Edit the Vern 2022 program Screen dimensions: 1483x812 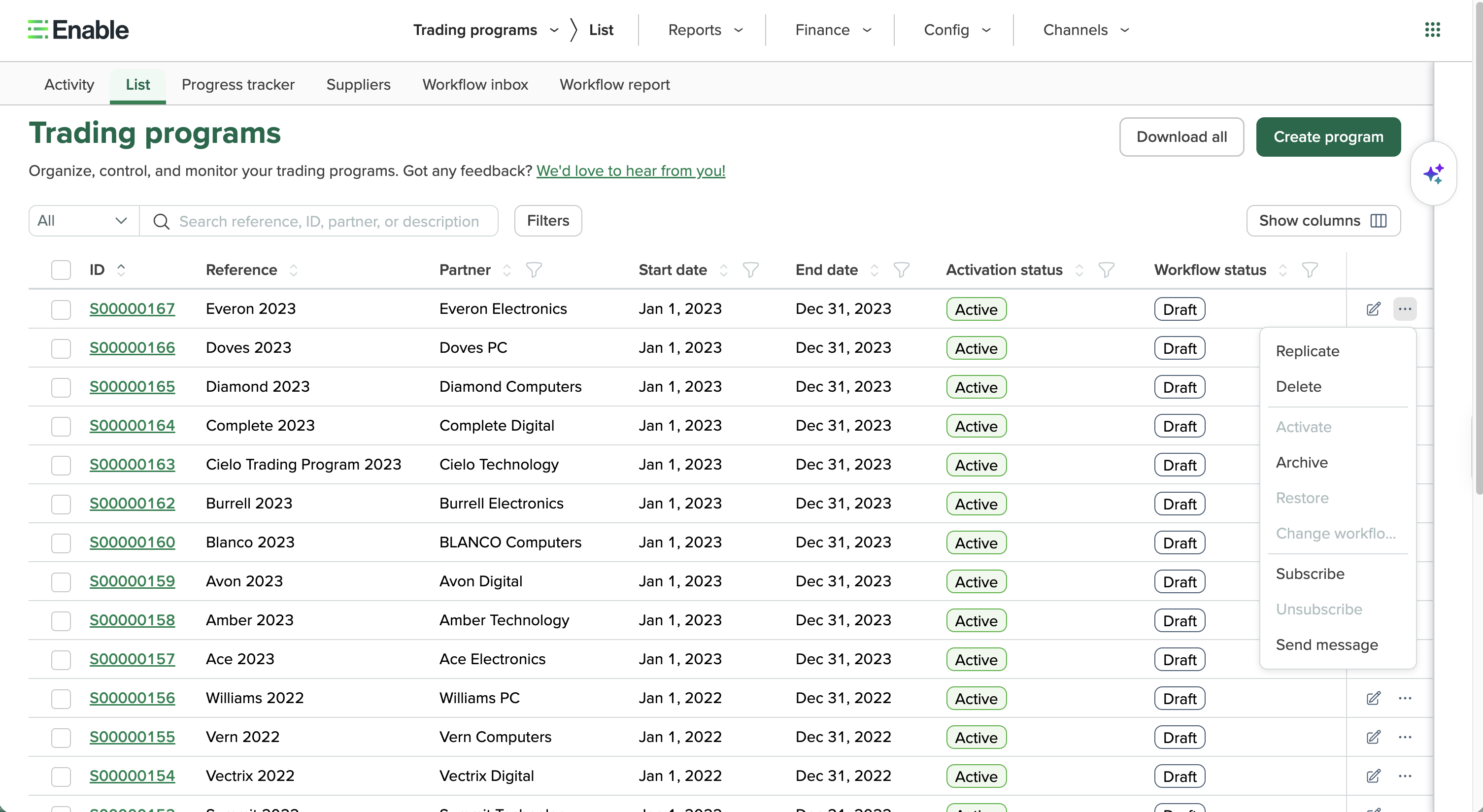pyautogui.click(x=1373, y=737)
